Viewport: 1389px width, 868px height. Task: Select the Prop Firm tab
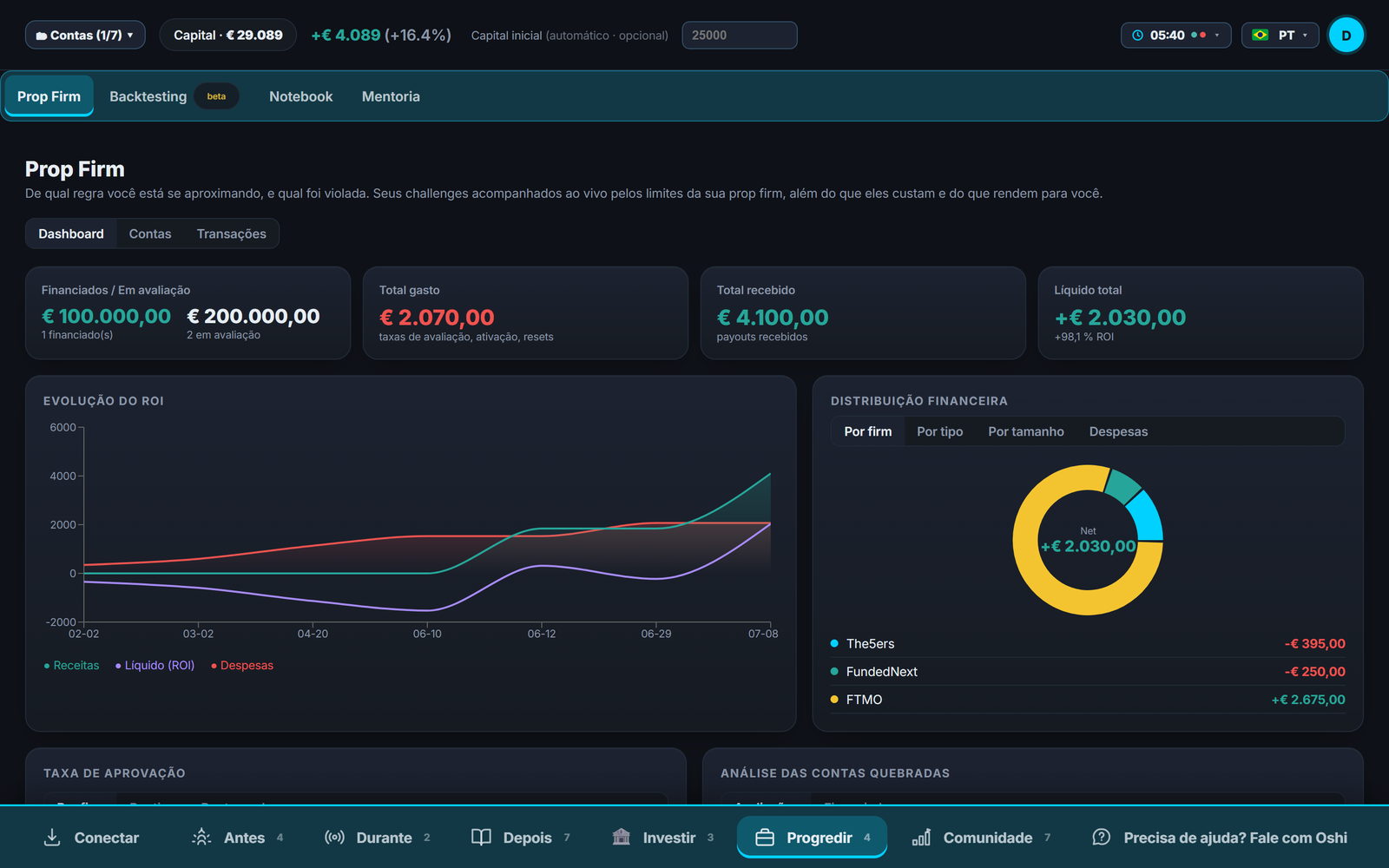(x=49, y=96)
